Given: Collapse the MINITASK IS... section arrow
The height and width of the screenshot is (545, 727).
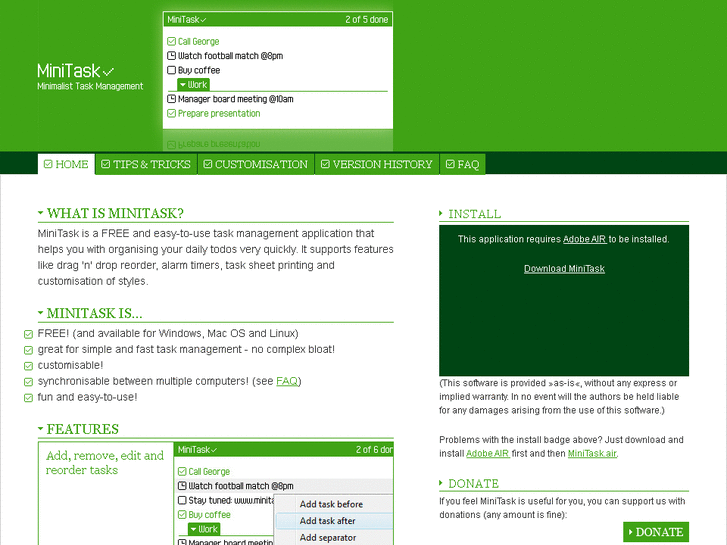Looking at the screenshot, I should click(41, 313).
